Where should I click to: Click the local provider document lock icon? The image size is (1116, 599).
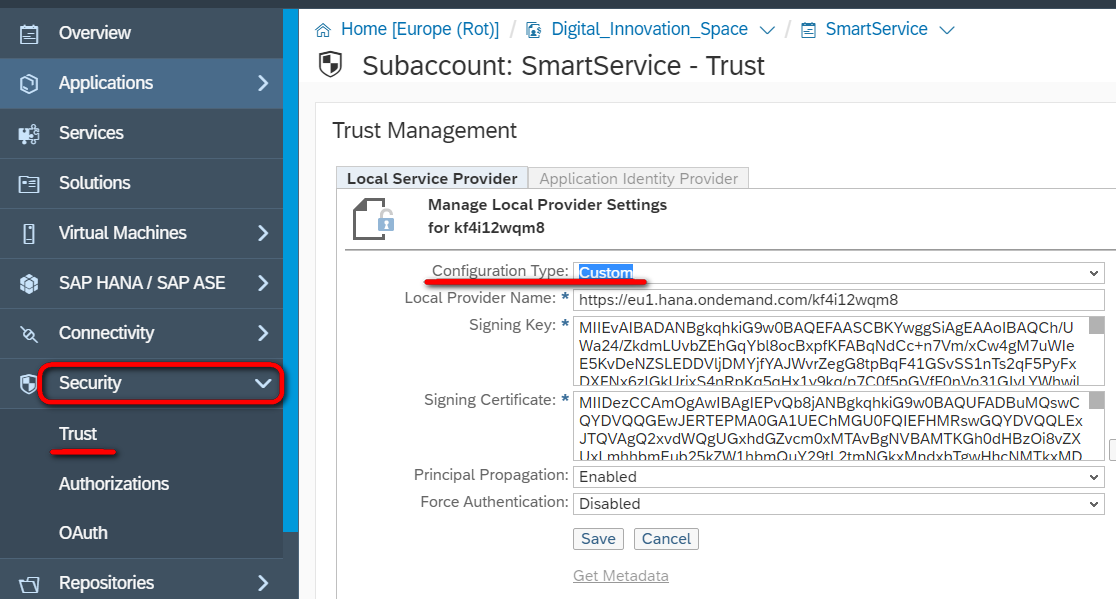coord(374,218)
